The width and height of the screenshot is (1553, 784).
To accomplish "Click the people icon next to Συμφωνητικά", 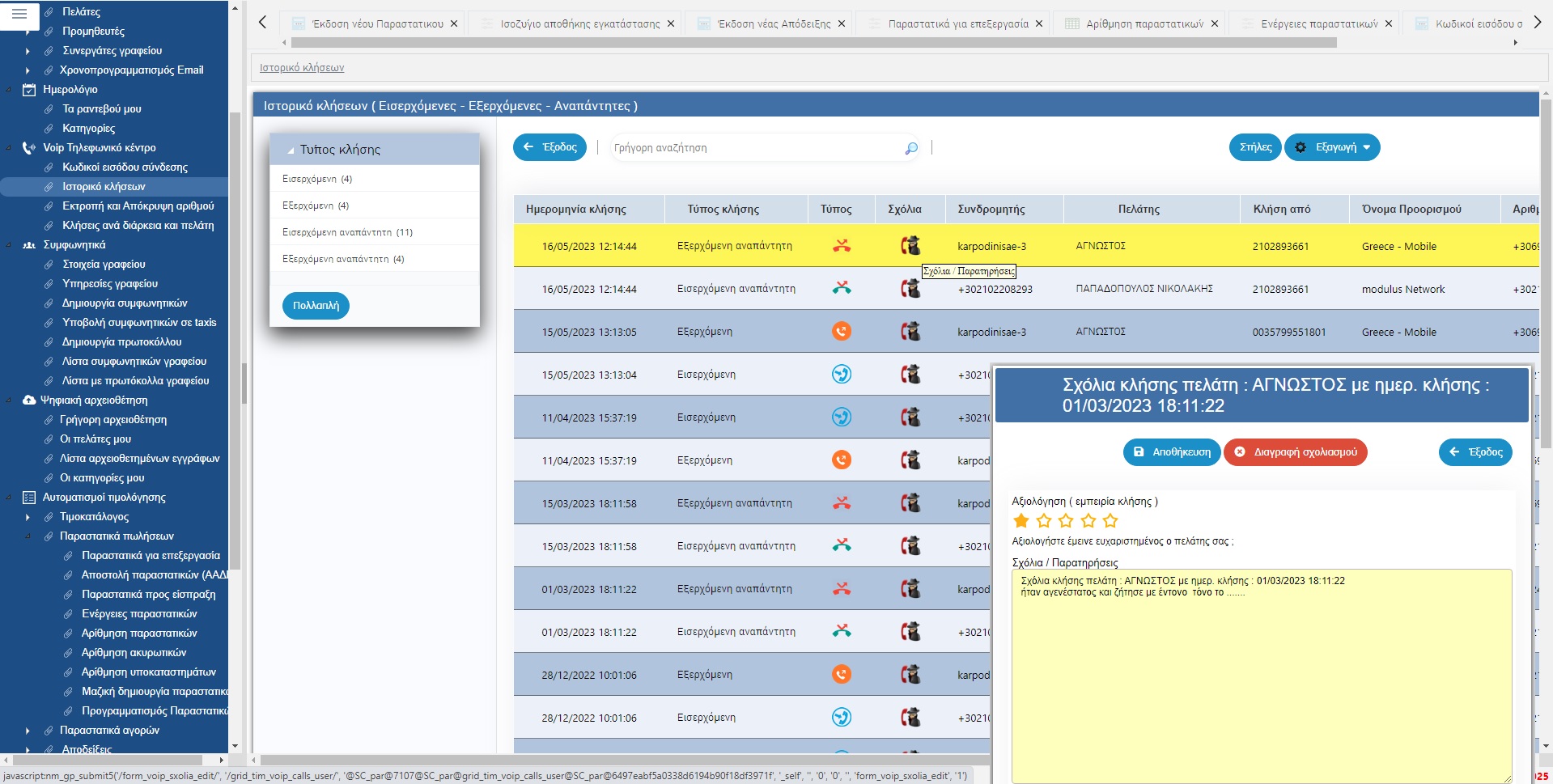I will click(x=29, y=244).
